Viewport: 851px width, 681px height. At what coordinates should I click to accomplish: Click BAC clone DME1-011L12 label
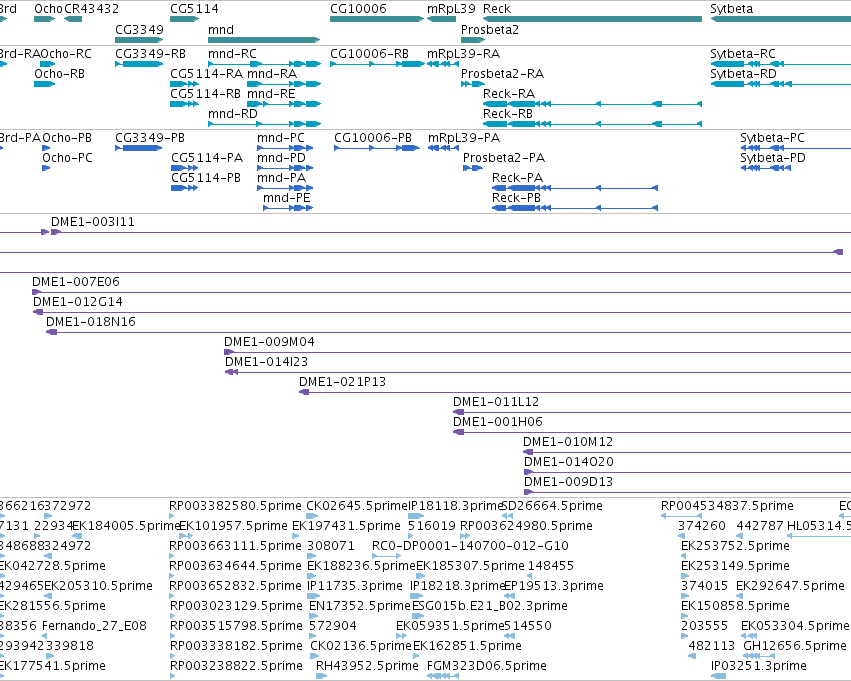pyautogui.click(x=496, y=402)
